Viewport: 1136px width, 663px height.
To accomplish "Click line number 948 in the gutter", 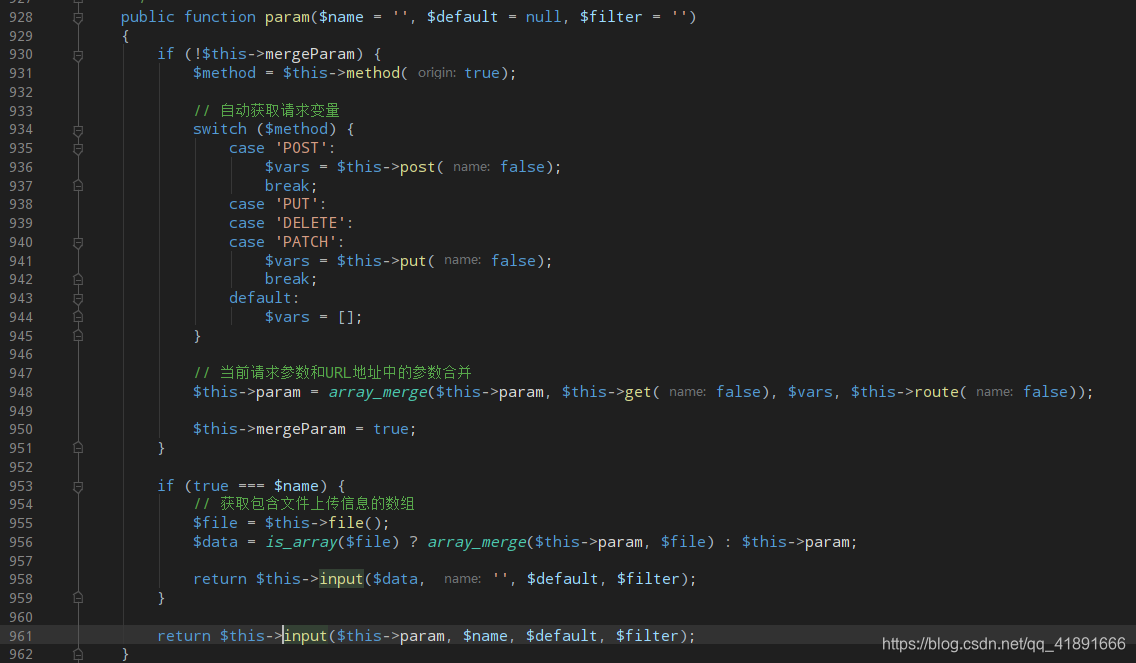I will (x=21, y=392).
